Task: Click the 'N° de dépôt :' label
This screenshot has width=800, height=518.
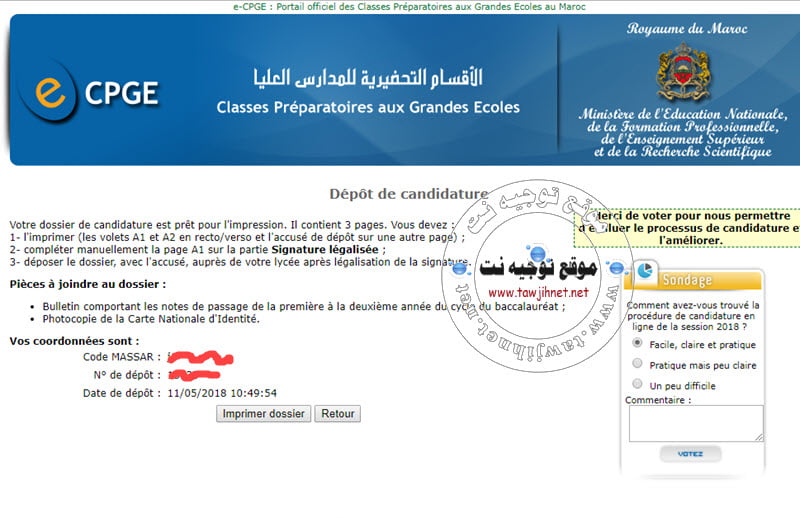Action: (127, 375)
